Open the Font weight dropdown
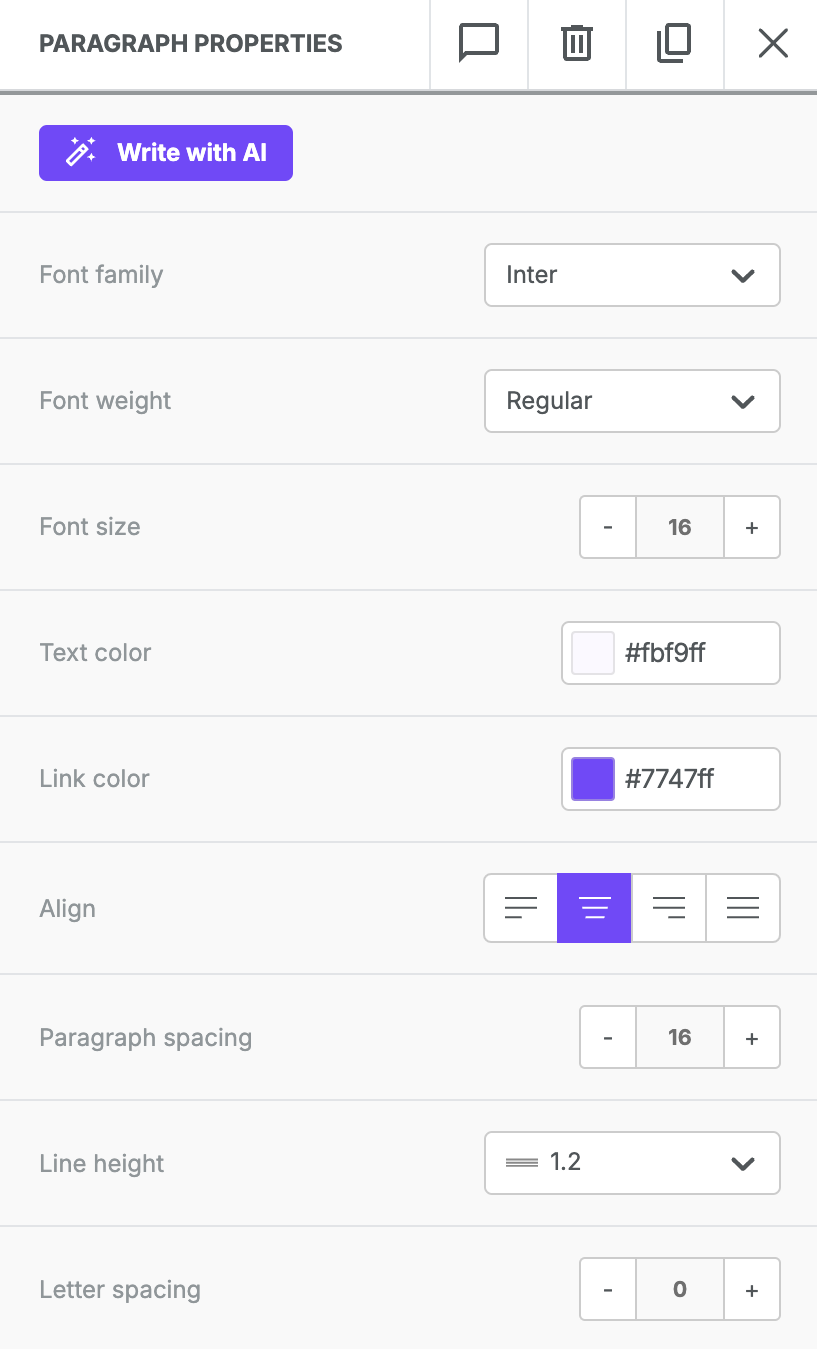The image size is (817, 1349). (632, 401)
